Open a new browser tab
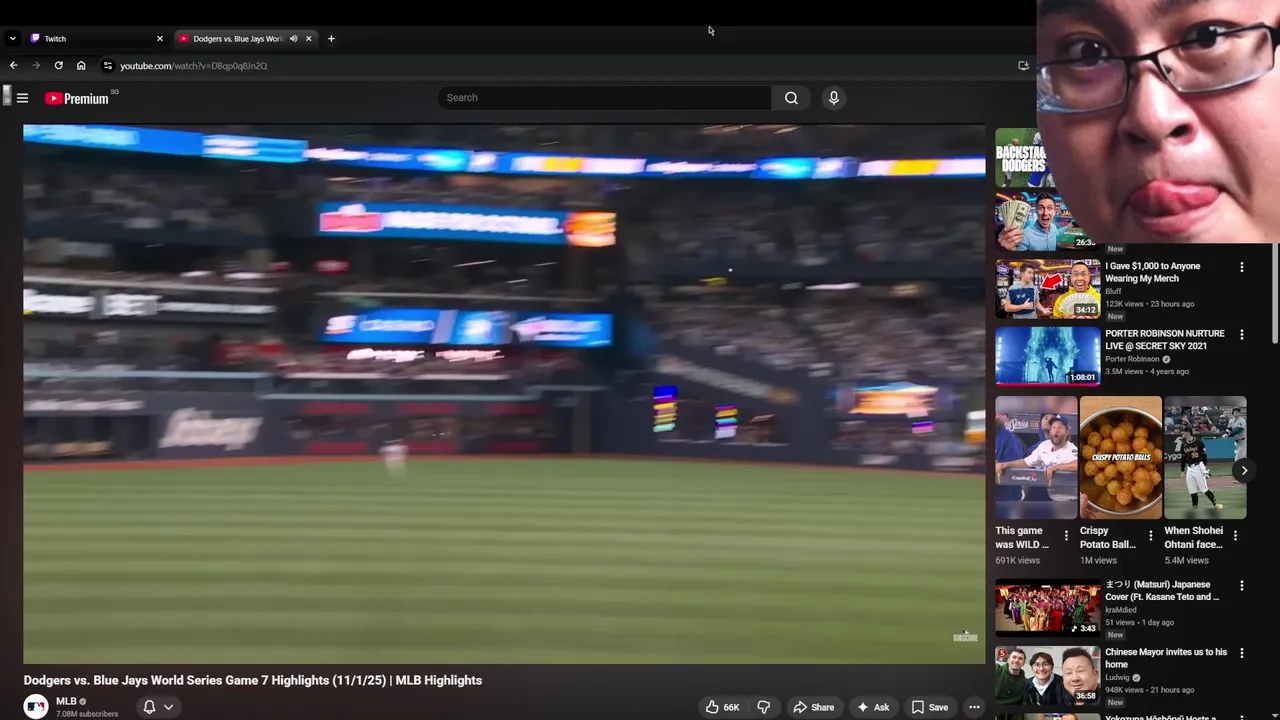 click(x=331, y=39)
